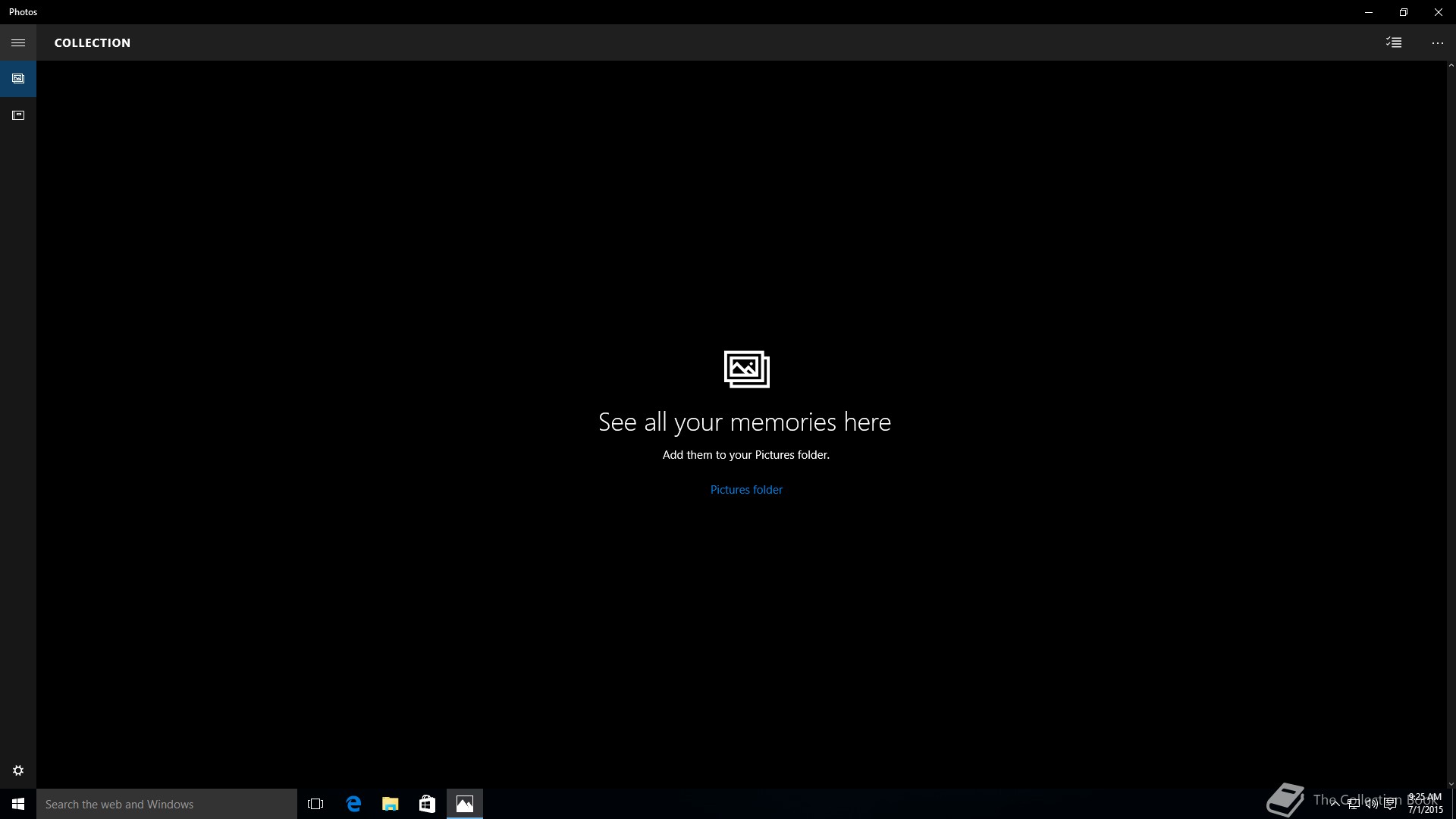Viewport: 1456px width, 819px height.
Task: Open the network icon in the system tray
Action: pos(1354,804)
